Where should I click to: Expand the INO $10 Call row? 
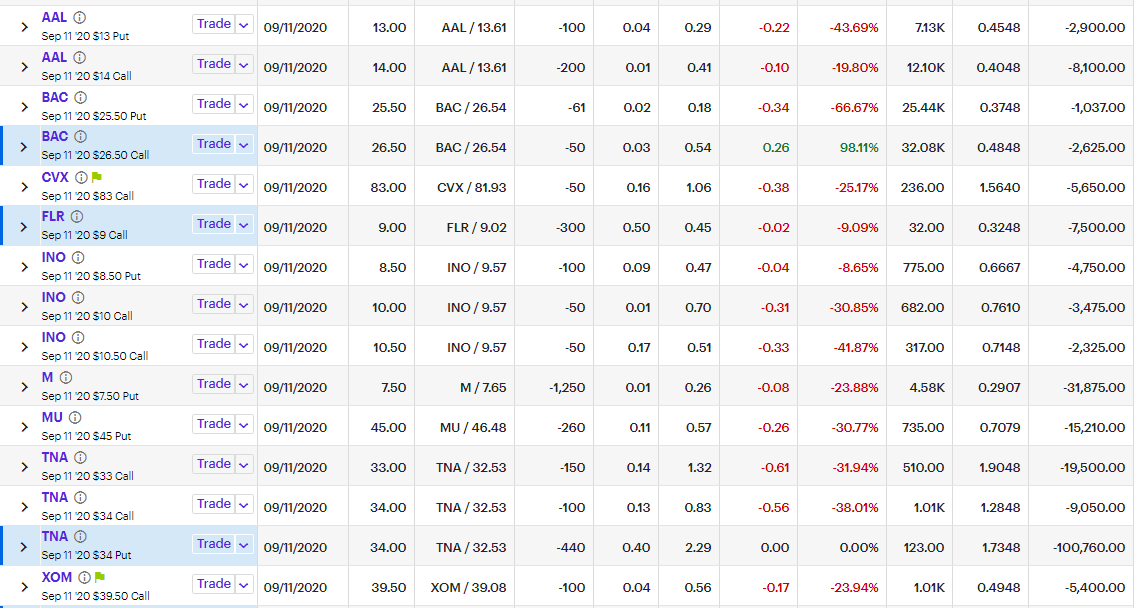point(24,307)
